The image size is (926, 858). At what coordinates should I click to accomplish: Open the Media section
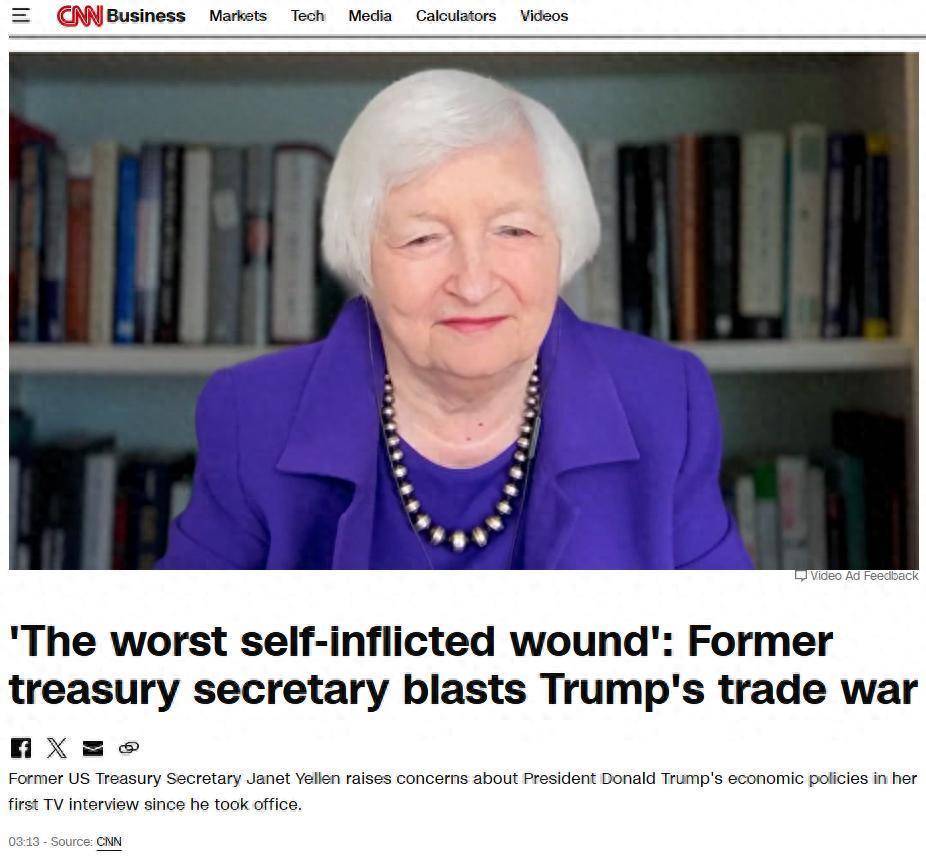(370, 16)
